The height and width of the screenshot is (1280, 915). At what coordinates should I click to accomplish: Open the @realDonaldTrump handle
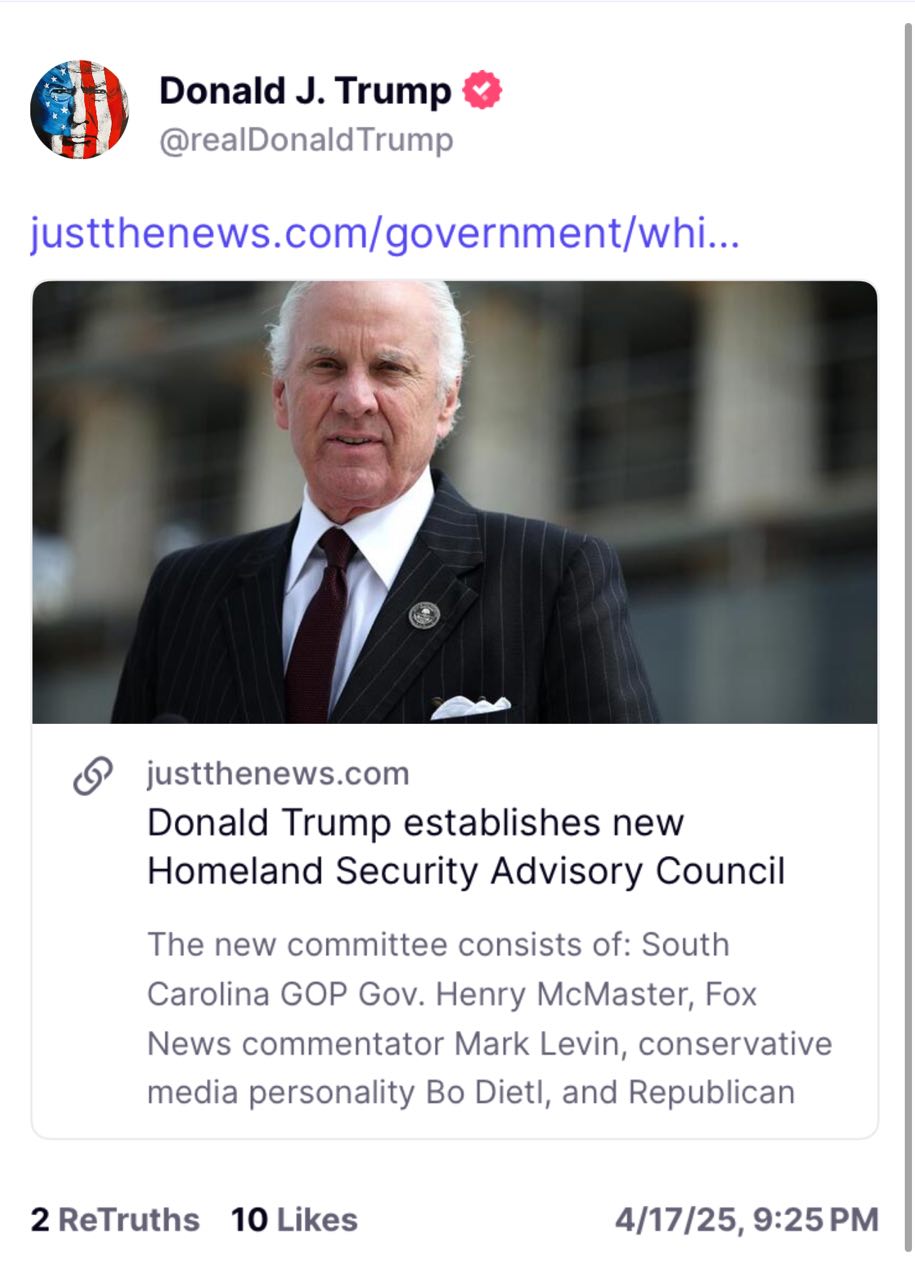(306, 140)
